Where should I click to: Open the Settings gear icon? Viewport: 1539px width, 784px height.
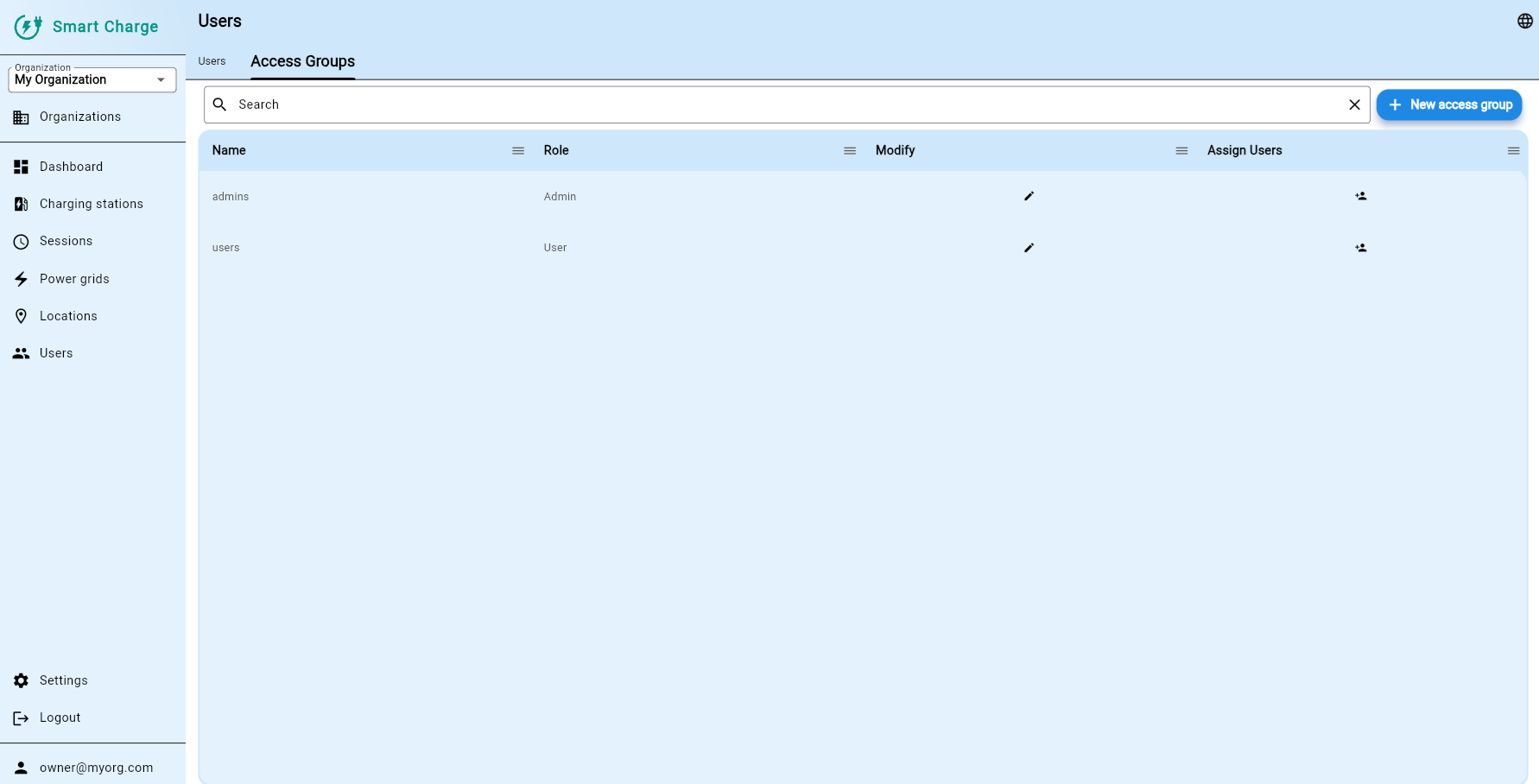(x=22, y=680)
